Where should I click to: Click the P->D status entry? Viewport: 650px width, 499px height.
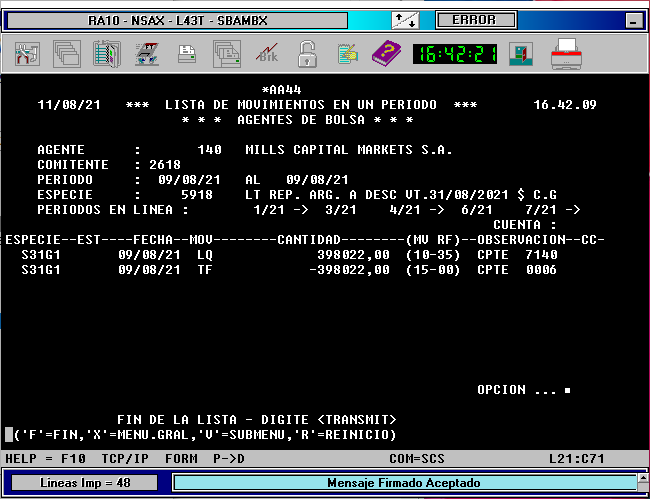[229, 459]
